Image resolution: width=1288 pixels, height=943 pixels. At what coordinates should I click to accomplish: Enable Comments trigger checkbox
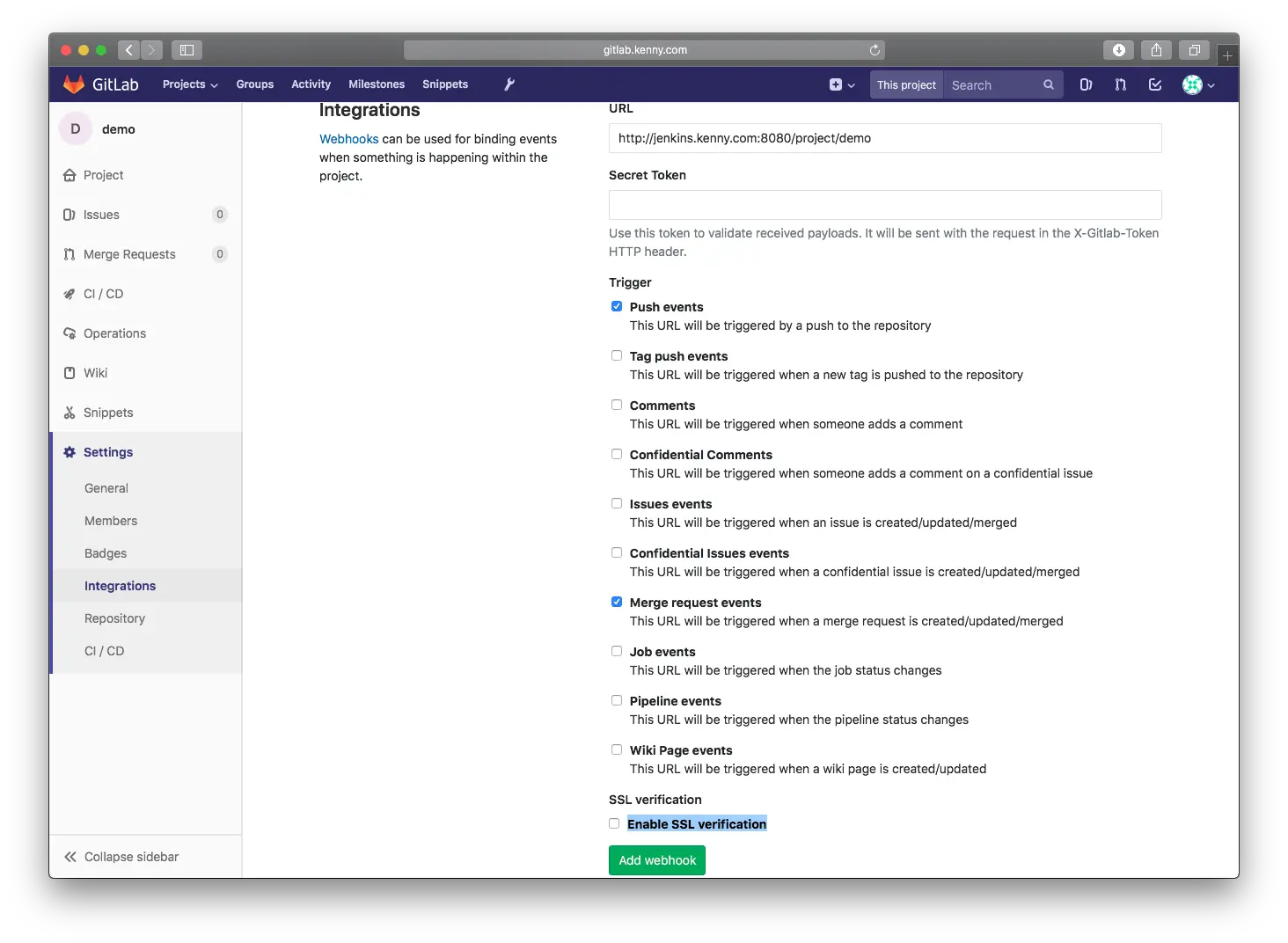(x=617, y=405)
